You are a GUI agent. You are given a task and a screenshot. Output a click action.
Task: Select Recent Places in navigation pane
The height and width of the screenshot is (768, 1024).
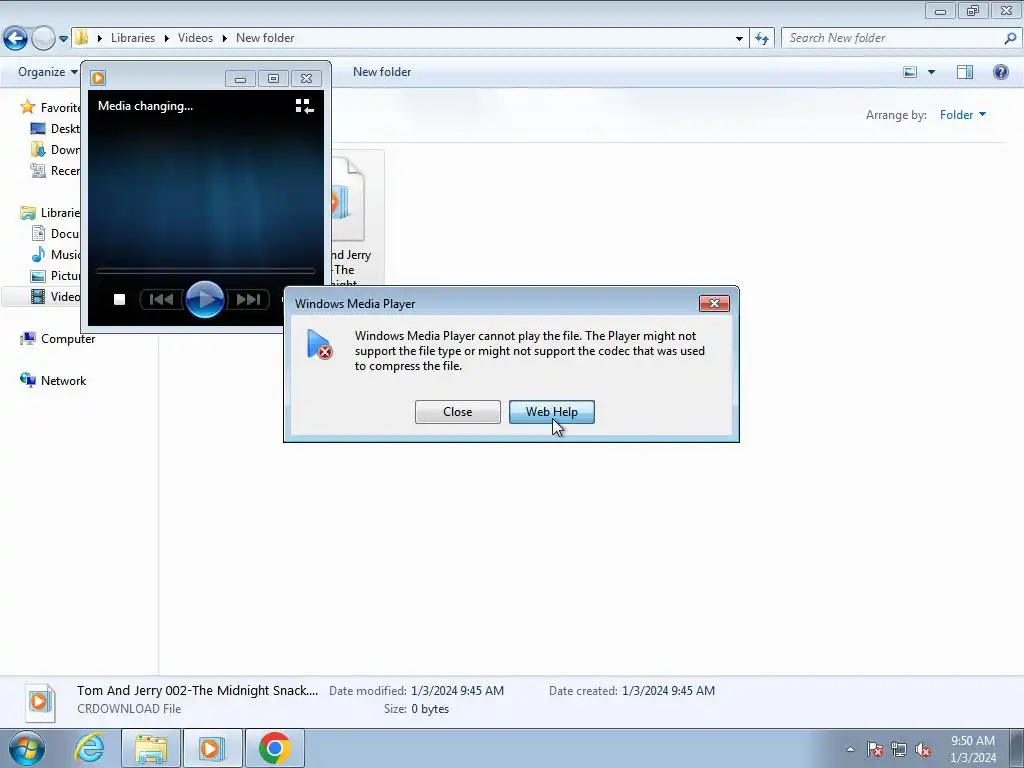(56, 170)
